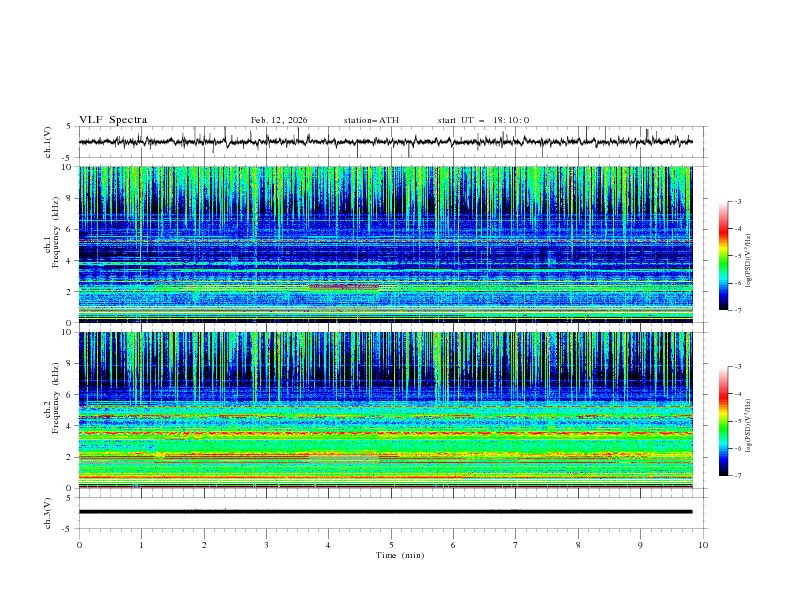This screenshot has height=612, width=792.
Task: Select the date text "Feb. 12, 2026"
Action: click(279, 120)
